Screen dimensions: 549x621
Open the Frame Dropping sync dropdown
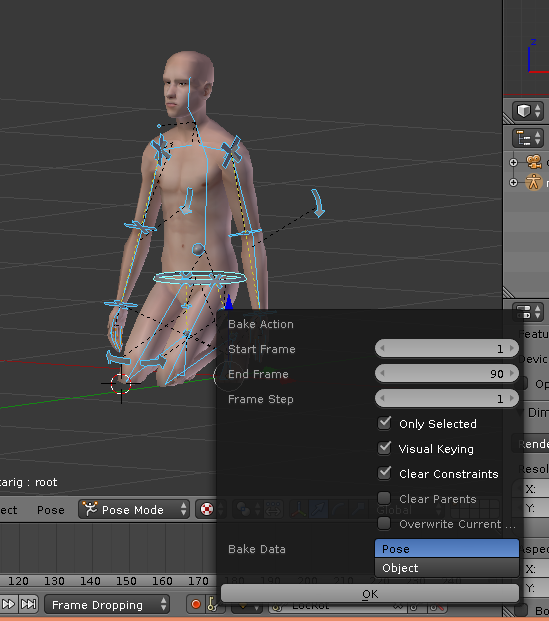point(107,605)
